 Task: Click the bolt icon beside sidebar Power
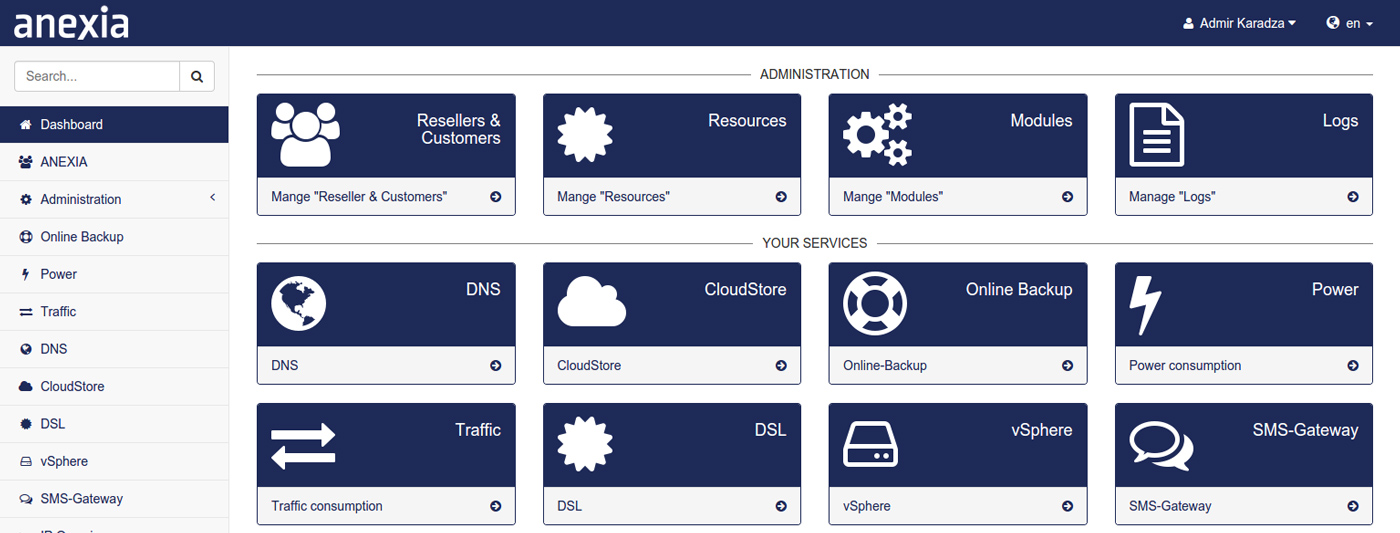tap(26, 274)
